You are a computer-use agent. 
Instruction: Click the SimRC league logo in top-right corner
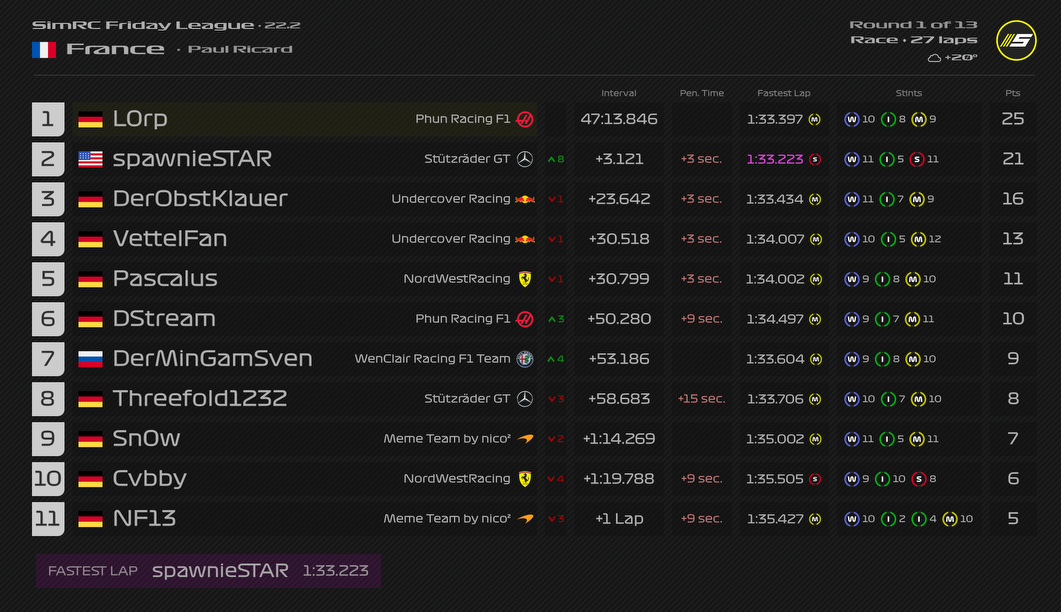click(1016, 40)
